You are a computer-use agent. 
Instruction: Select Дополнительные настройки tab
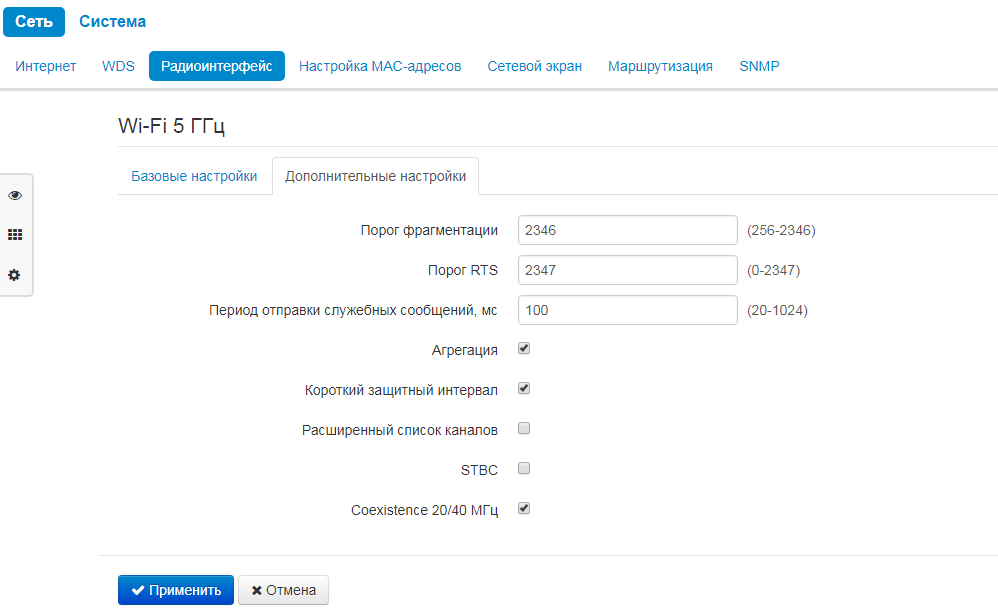coord(375,176)
